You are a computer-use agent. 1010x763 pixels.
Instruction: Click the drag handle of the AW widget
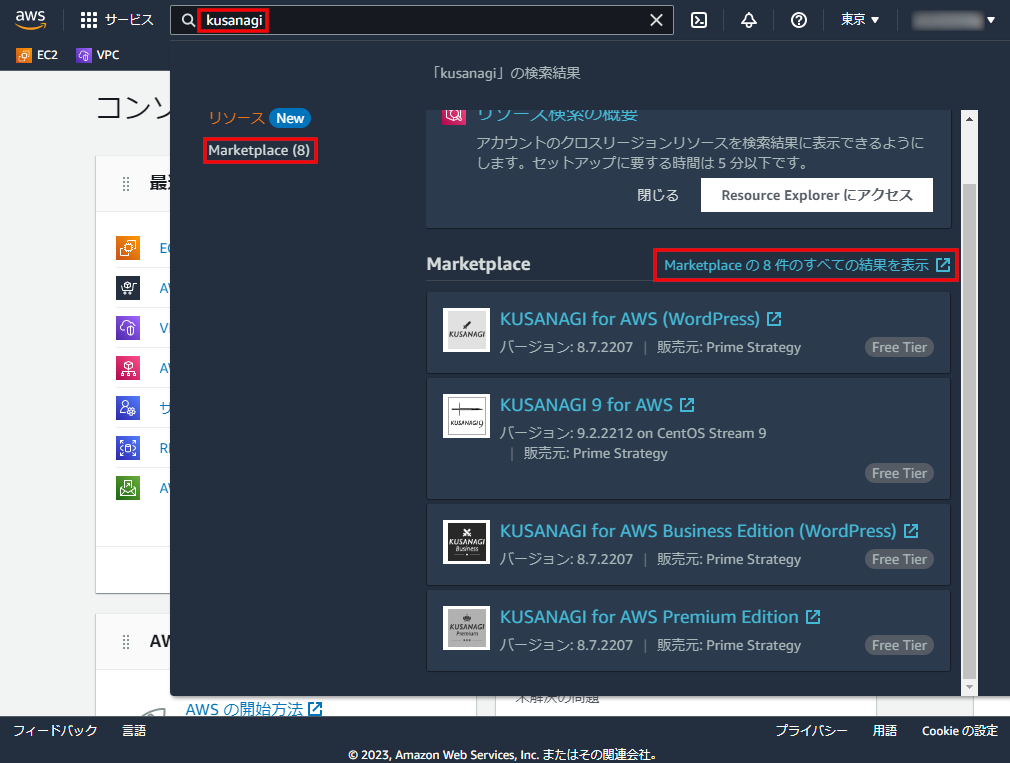(x=126, y=642)
